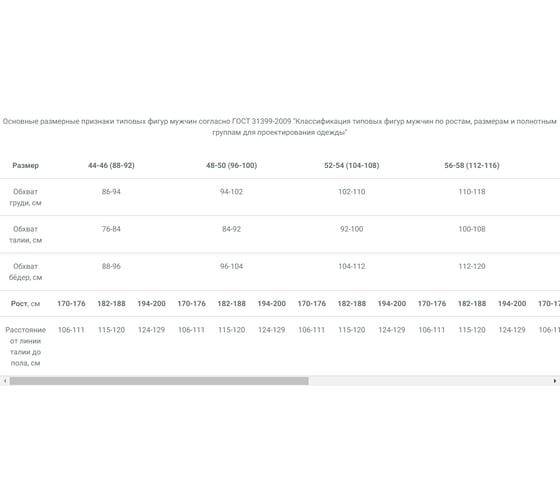Click the scrollbar right arrow
The image size is (560, 504).
pyautogui.click(x=555, y=381)
